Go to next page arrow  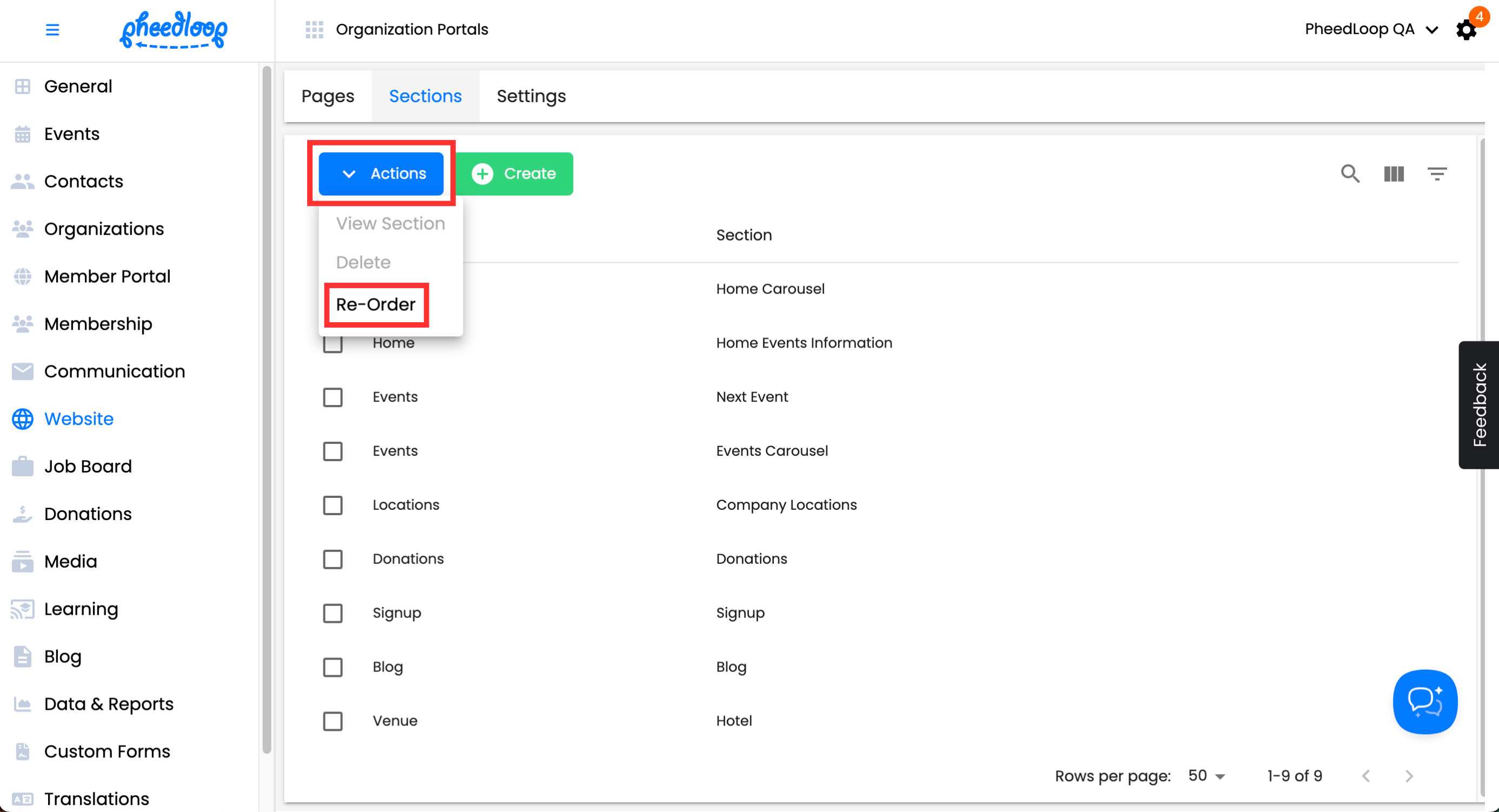coord(1409,776)
